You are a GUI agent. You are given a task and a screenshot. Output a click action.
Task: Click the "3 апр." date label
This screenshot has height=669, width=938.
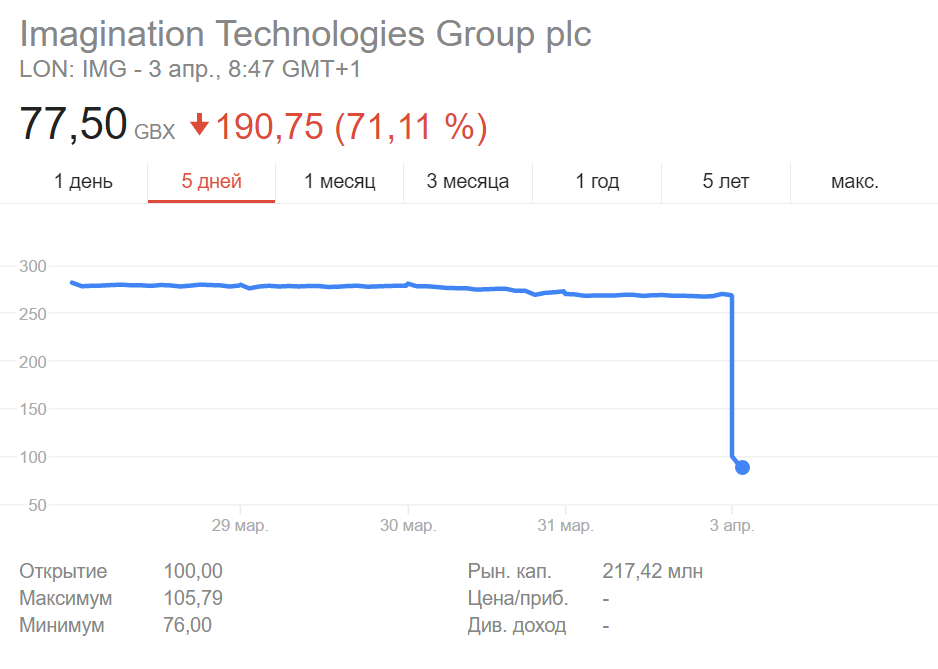coord(732,526)
